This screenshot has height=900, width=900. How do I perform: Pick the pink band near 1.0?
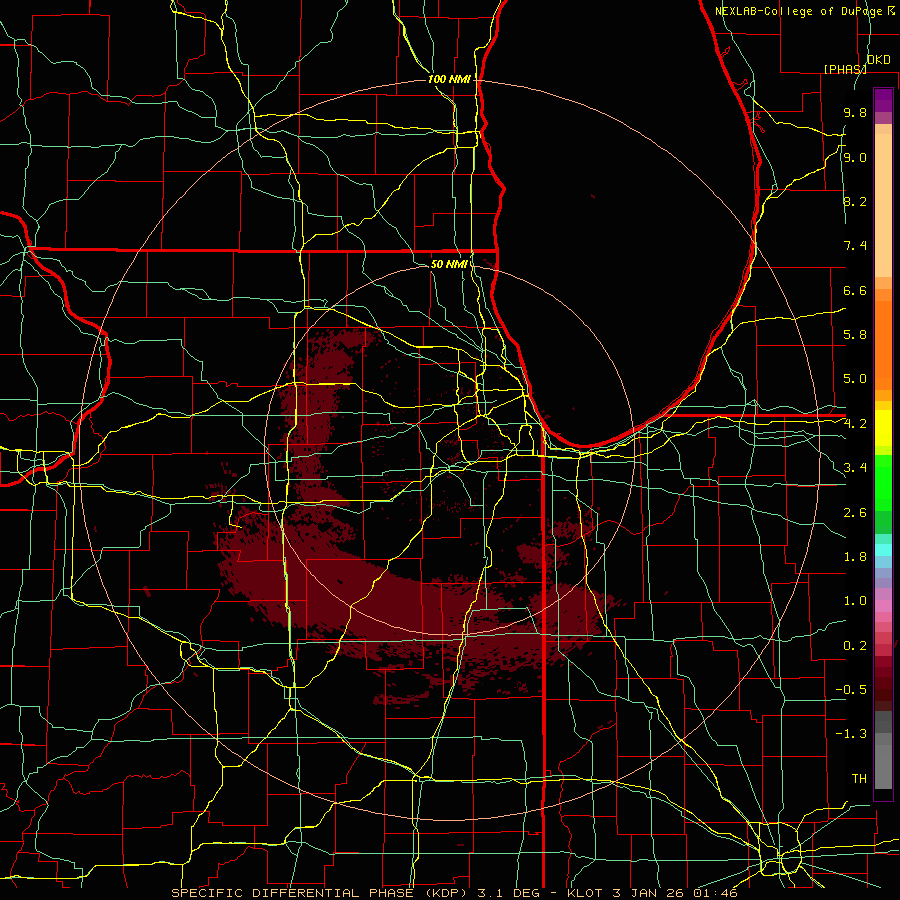pos(883,606)
